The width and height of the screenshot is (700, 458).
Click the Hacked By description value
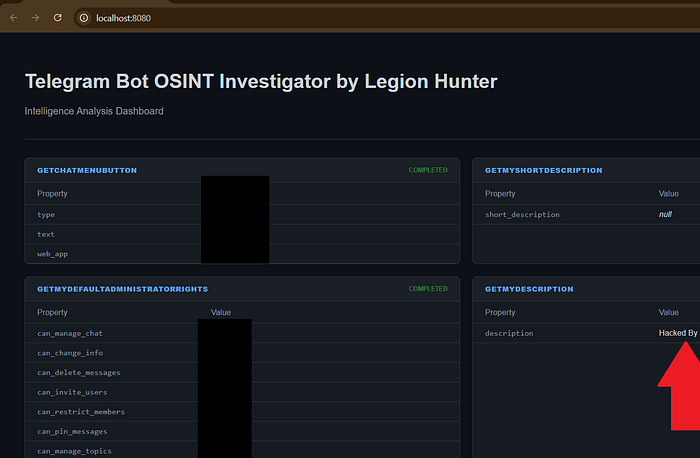point(678,333)
